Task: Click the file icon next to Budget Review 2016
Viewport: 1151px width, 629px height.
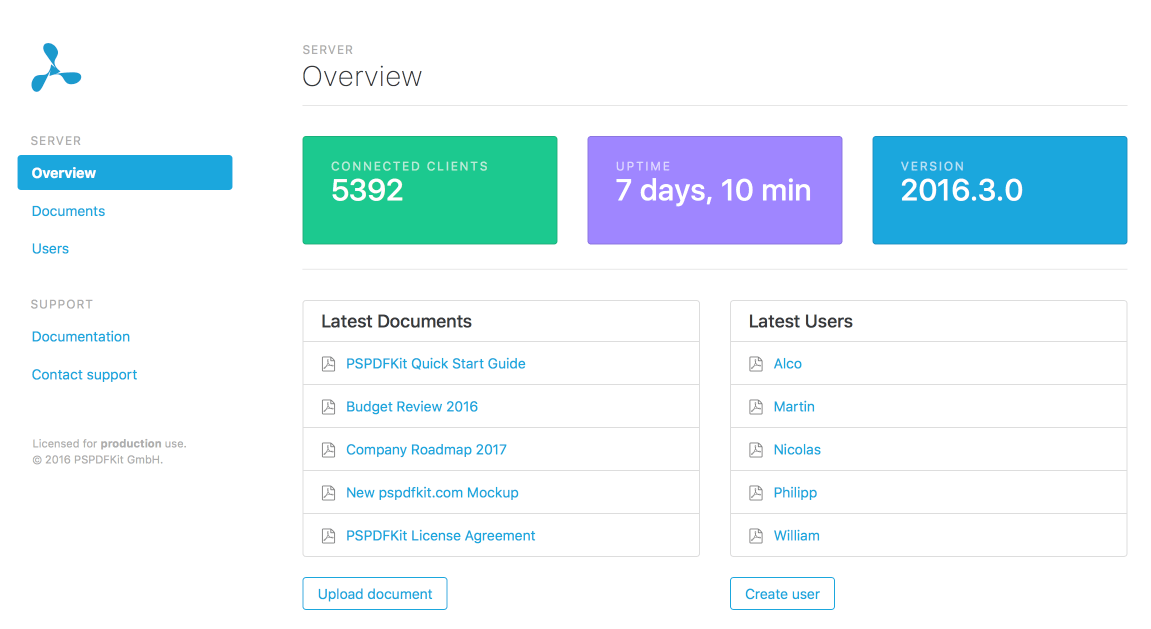Action: tap(328, 407)
